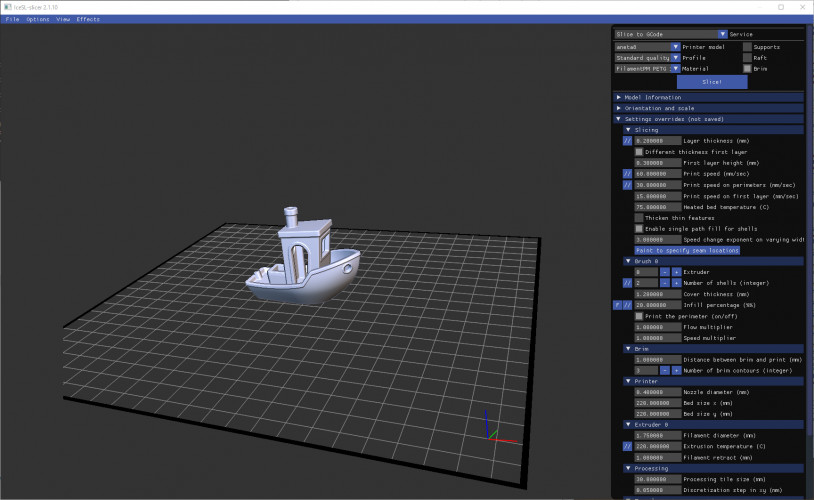Click the Print speed on perimeters field
This screenshot has width=814, height=500.
pyautogui.click(x=658, y=185)
